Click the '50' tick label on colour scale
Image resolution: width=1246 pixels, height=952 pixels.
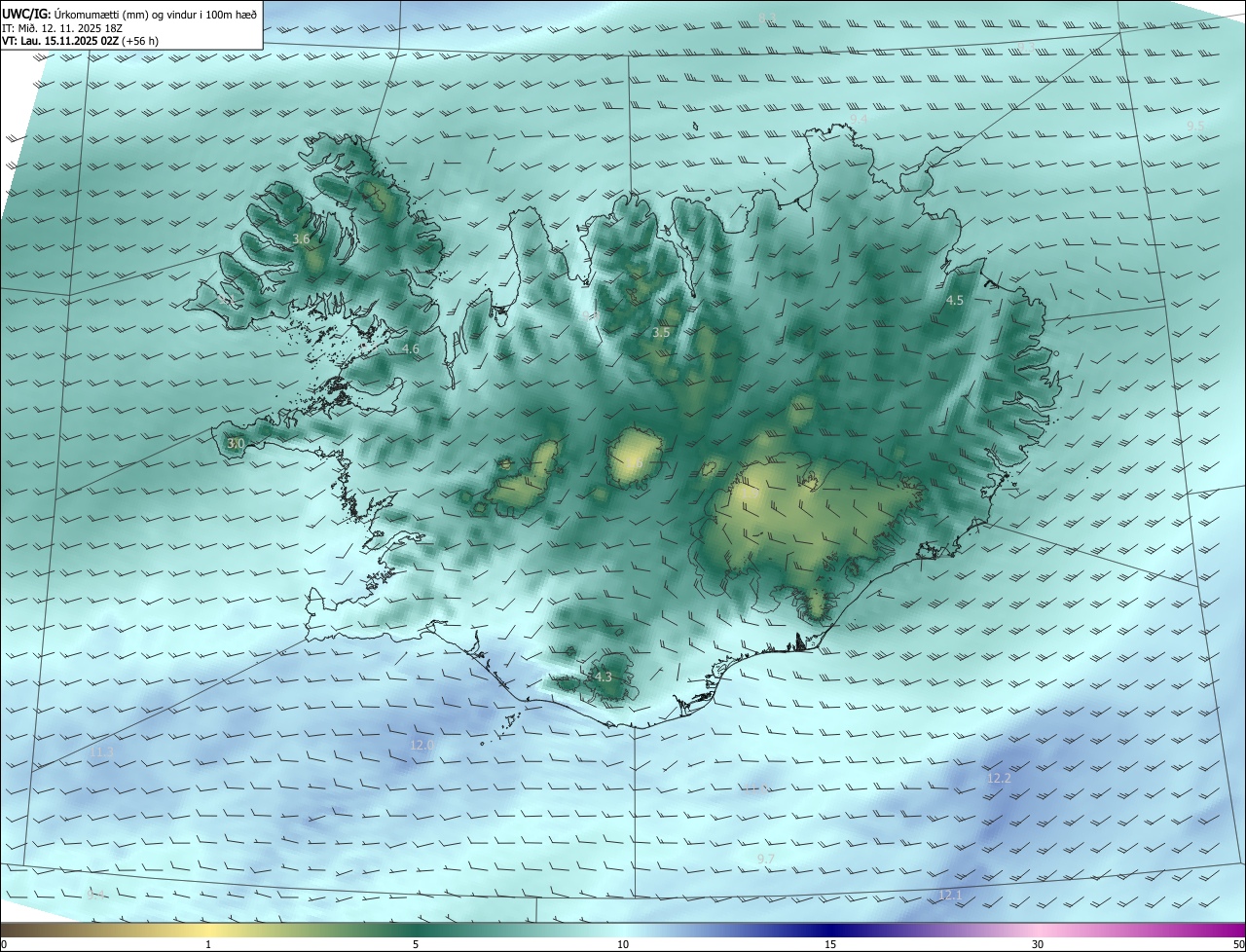[1238, 945]
